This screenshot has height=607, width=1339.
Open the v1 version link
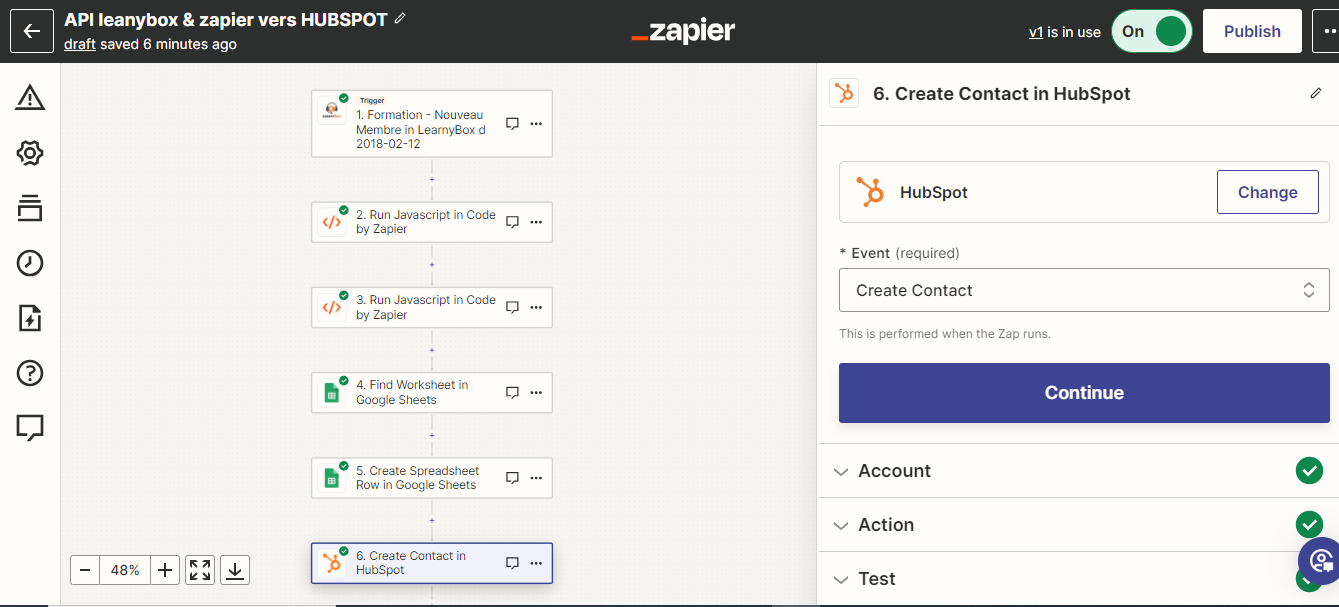(x=1036, y=32)
